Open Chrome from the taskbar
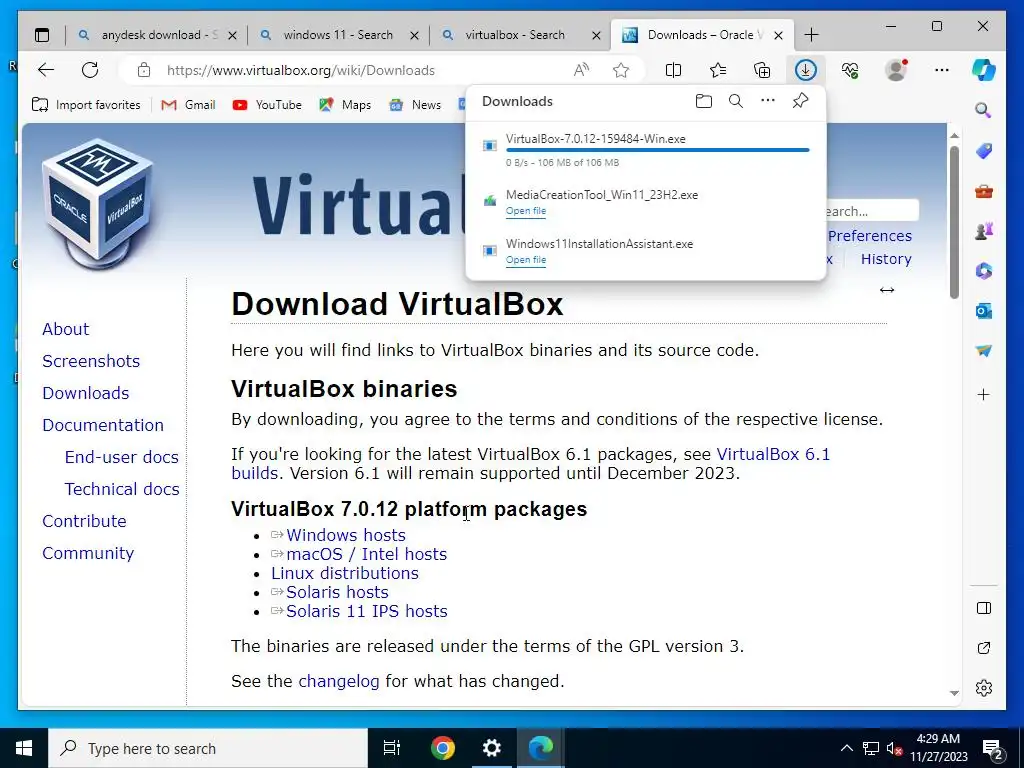Image resolution: width=1024 pixels, height=768 pixels. [442, 748]
